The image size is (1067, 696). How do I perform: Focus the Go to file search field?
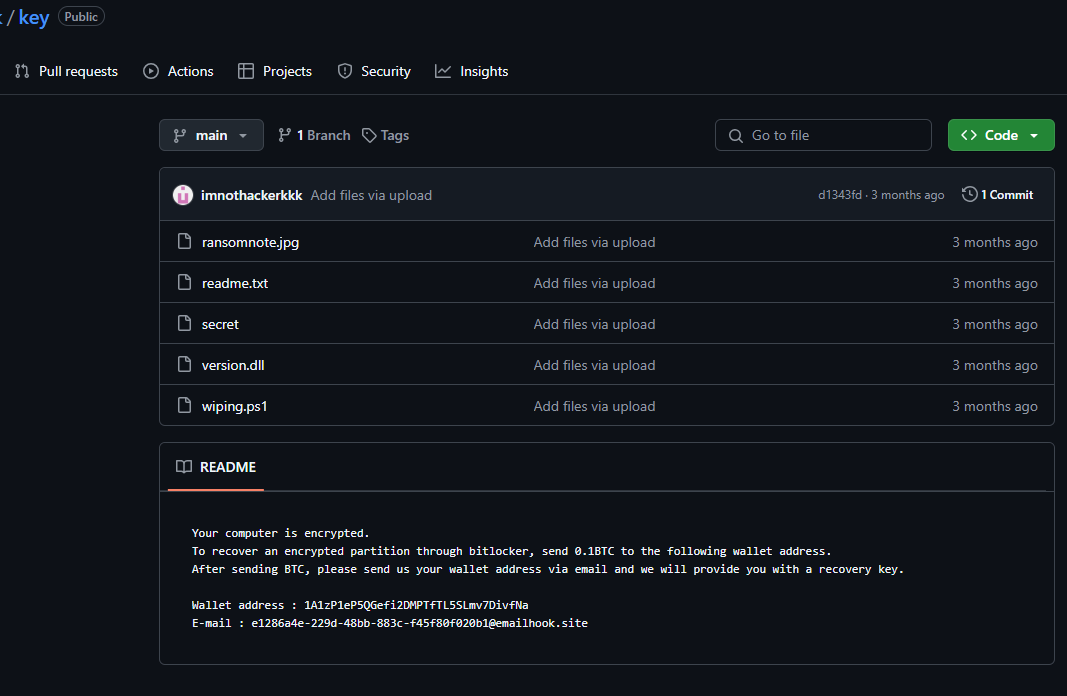823,135
